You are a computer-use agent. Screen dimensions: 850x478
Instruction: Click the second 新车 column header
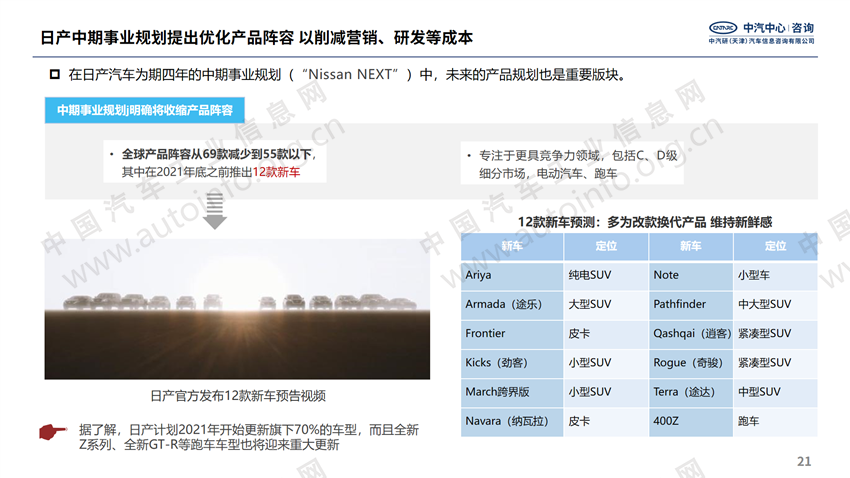tap(691, 246)
